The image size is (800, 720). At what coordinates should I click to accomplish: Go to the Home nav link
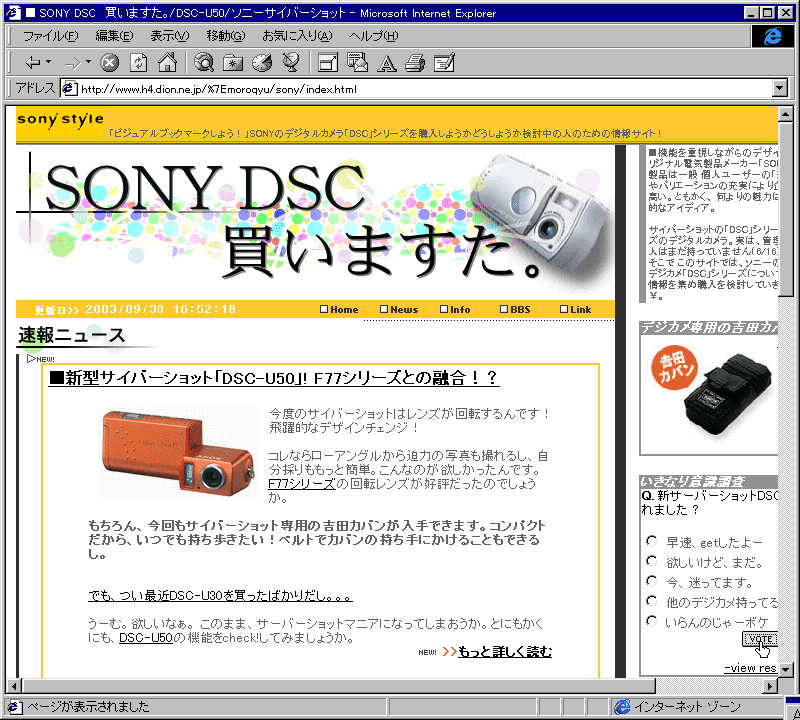click(x=339, y=309)
